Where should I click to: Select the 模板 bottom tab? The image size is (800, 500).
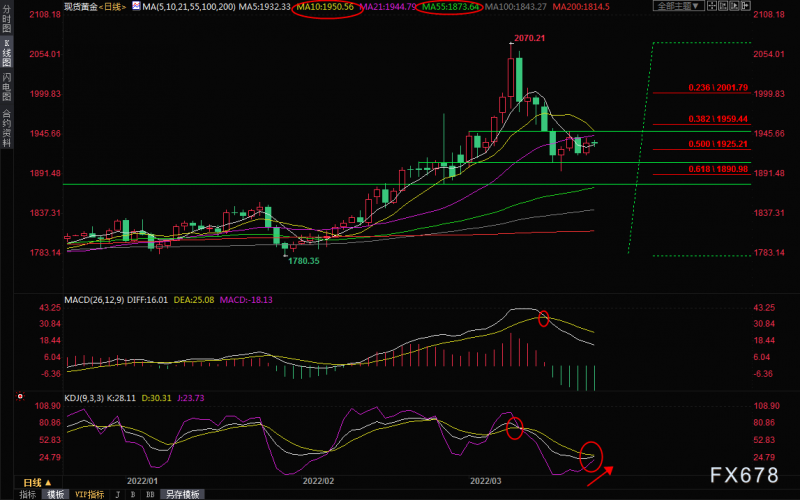pyautogui.click(x=55, y=494)
